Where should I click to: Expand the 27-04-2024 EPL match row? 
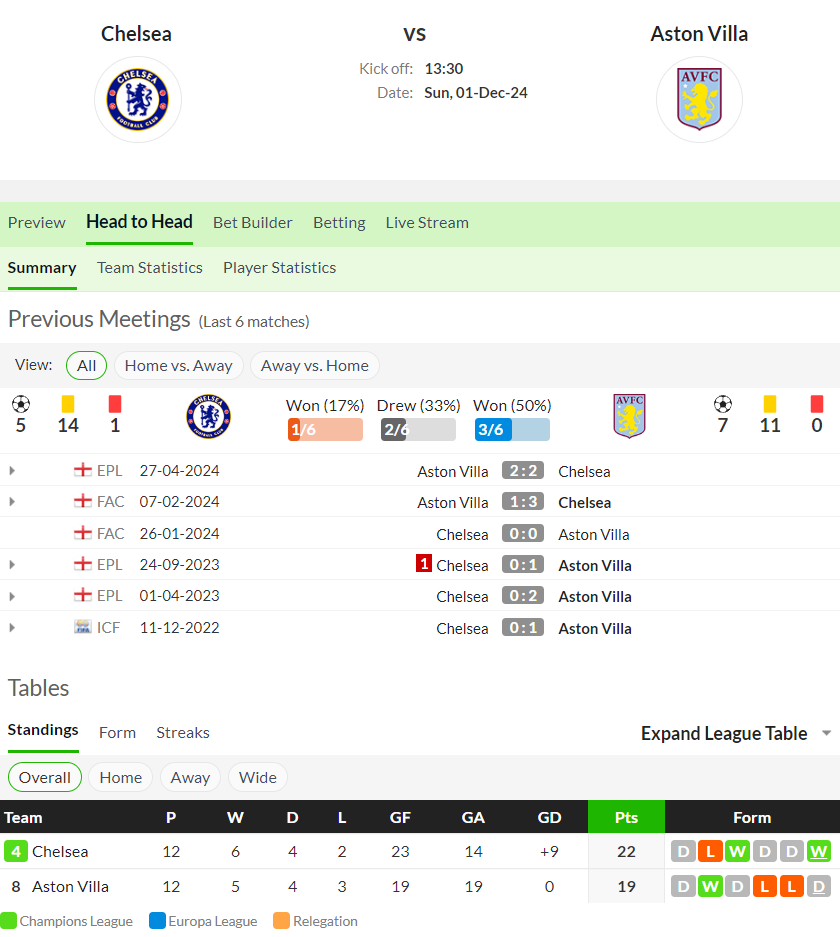click(12, 471)
